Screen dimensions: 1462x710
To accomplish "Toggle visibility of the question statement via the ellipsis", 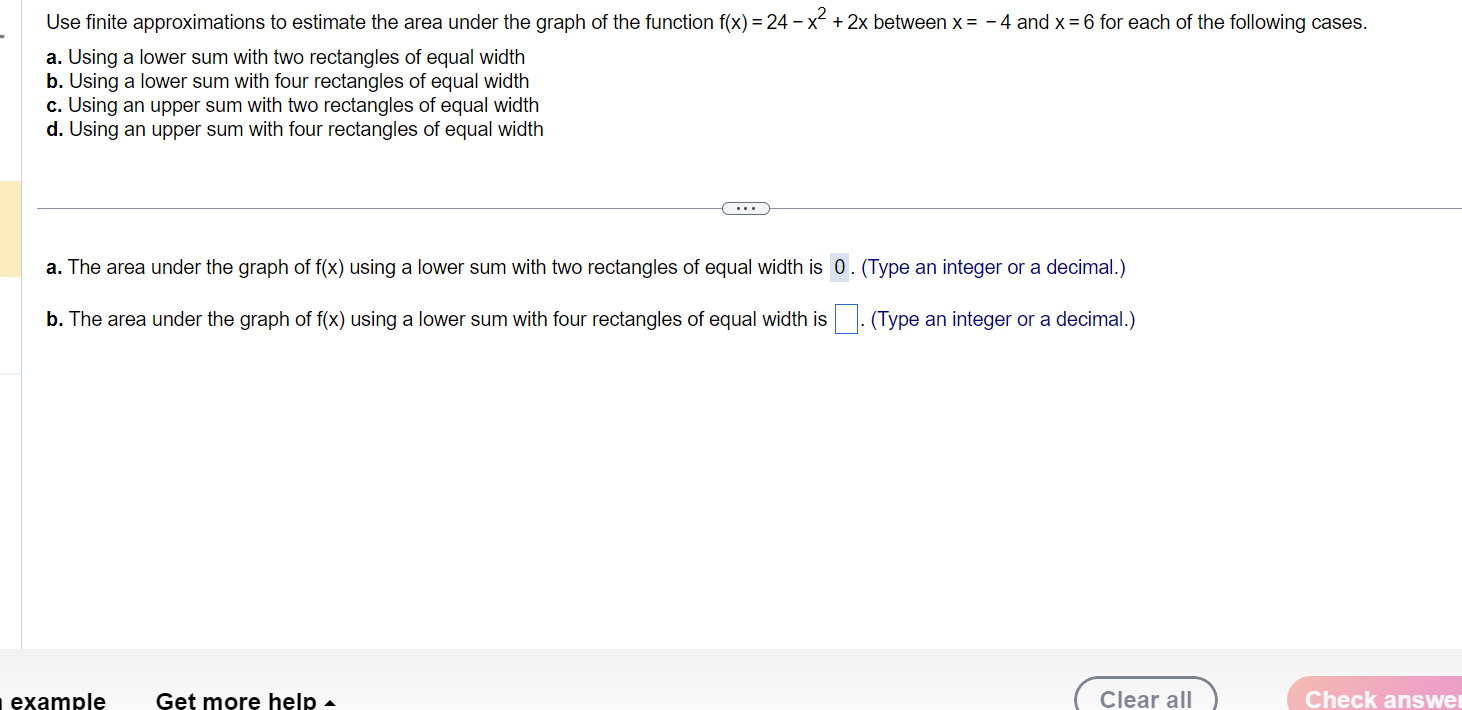I will click(x=745, y=208).
